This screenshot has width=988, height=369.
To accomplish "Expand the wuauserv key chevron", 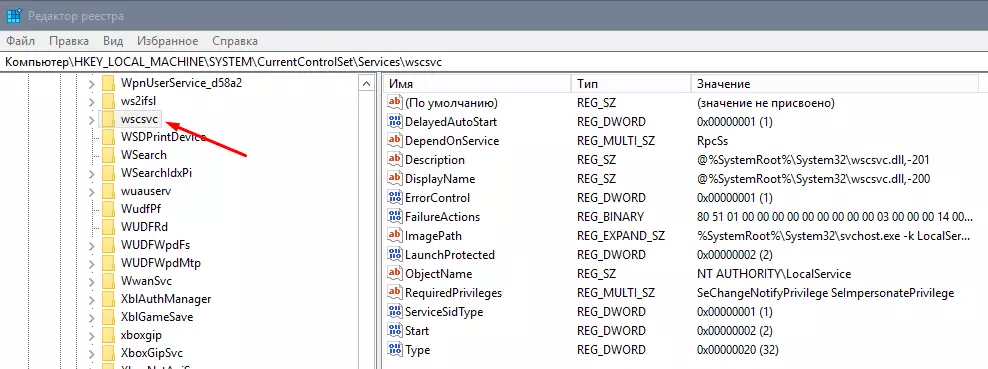I will tap(91, 191).
